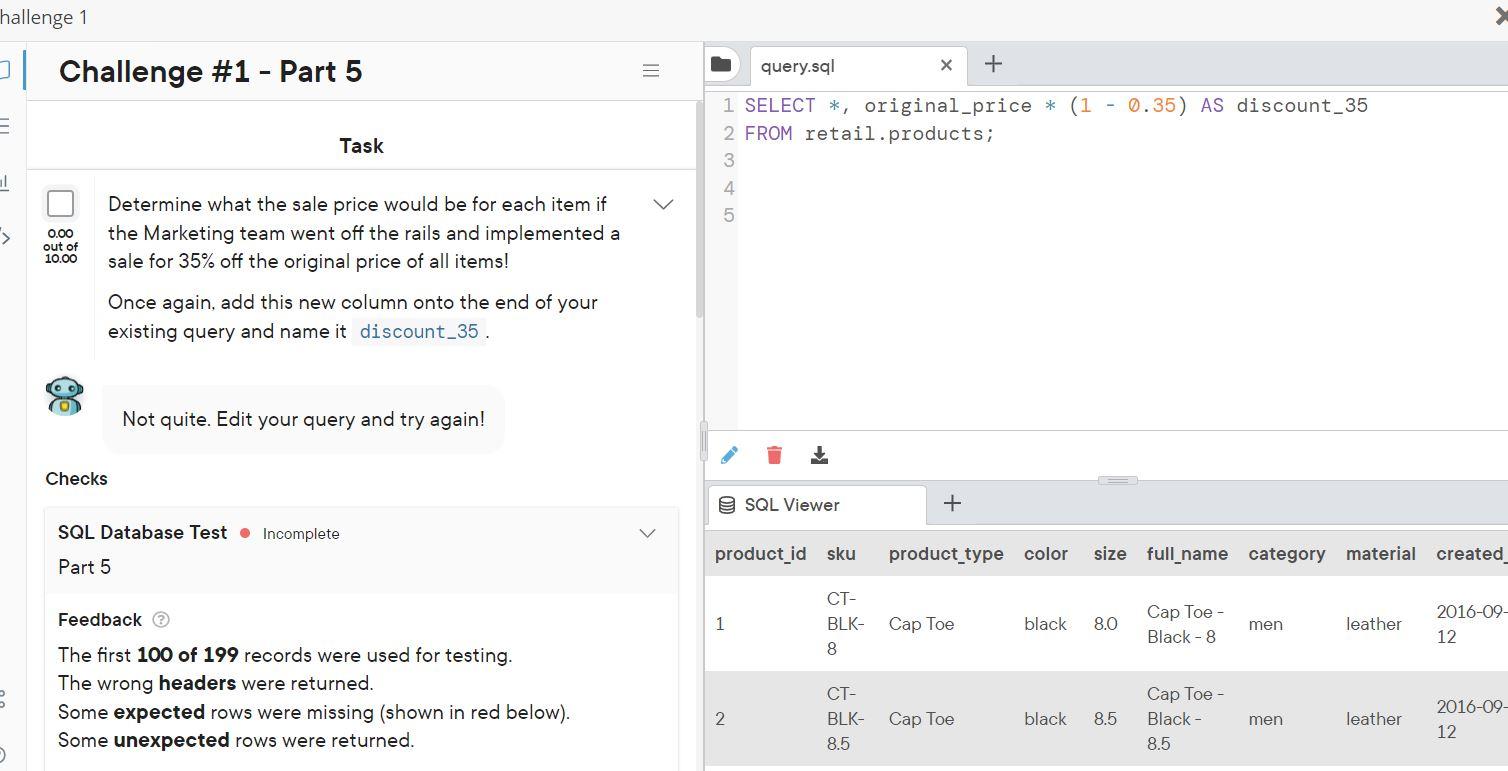1508x771 pixels.
Task: Click the red trash delete icon
Action: pyautogui.click(x=774, y=455)
